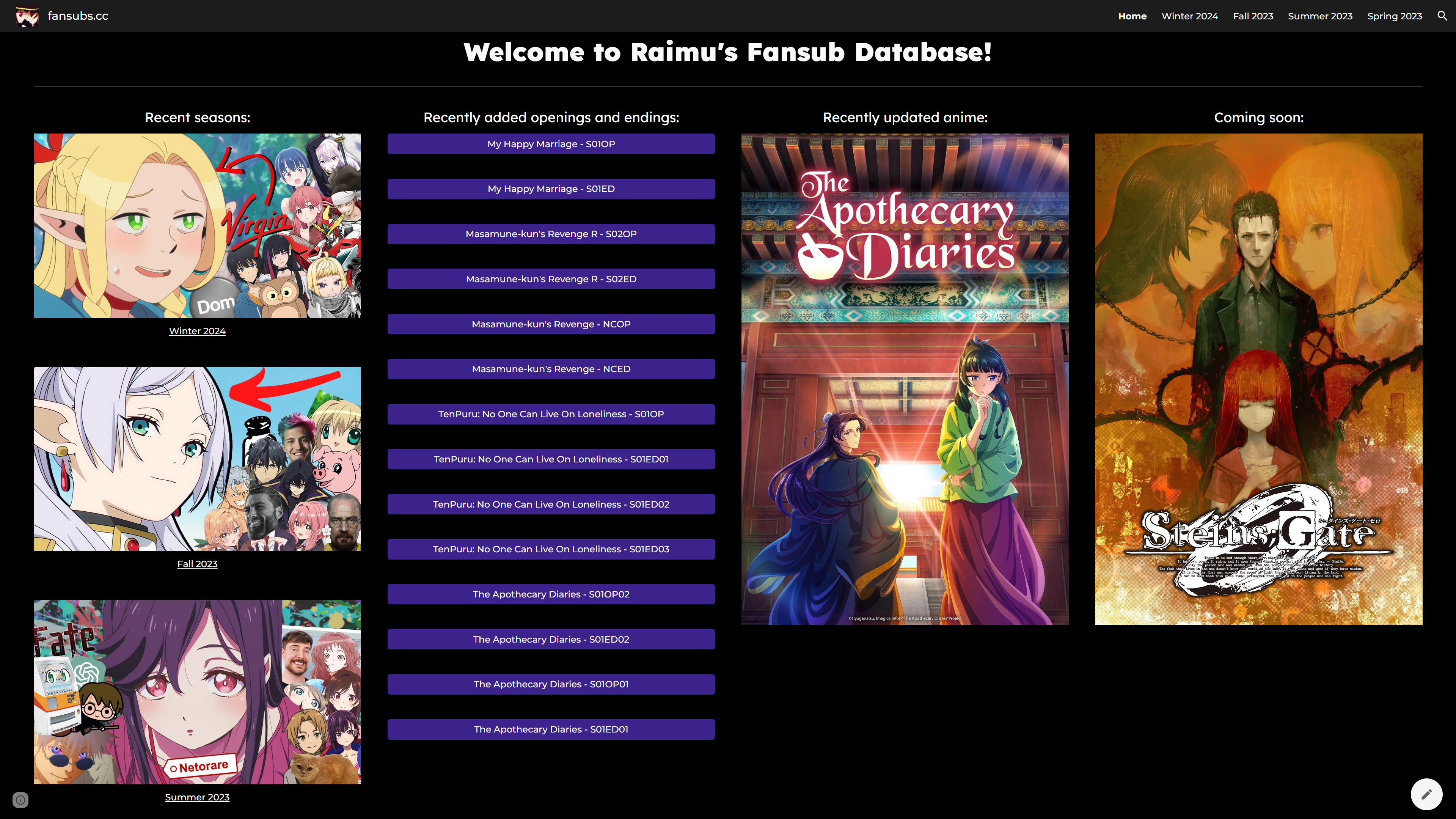Go to Fall 2023 nav item
Viewport: 1456px width, 819px height.
click(x=1252, y=16)
